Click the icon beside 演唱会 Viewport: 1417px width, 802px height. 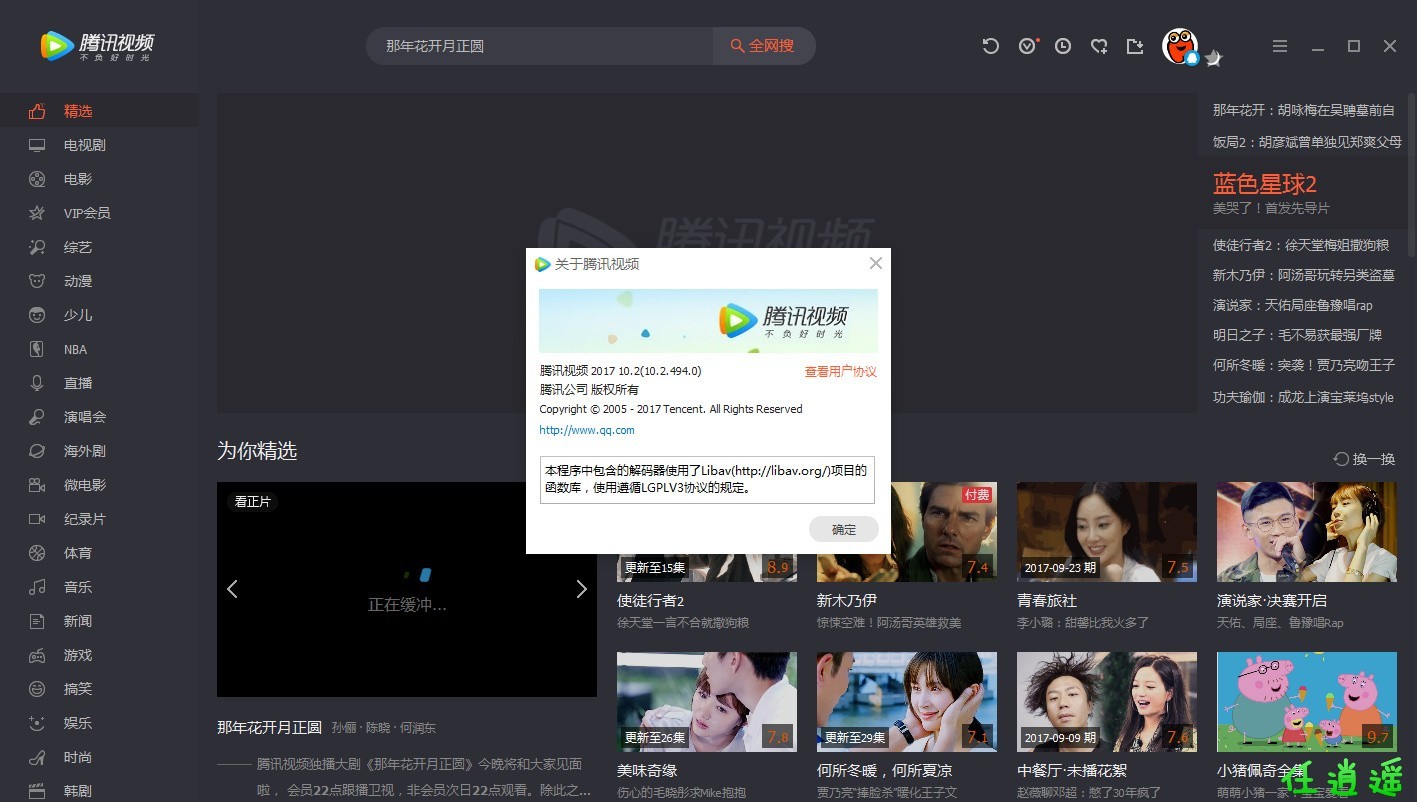click(x=37, y=417)
